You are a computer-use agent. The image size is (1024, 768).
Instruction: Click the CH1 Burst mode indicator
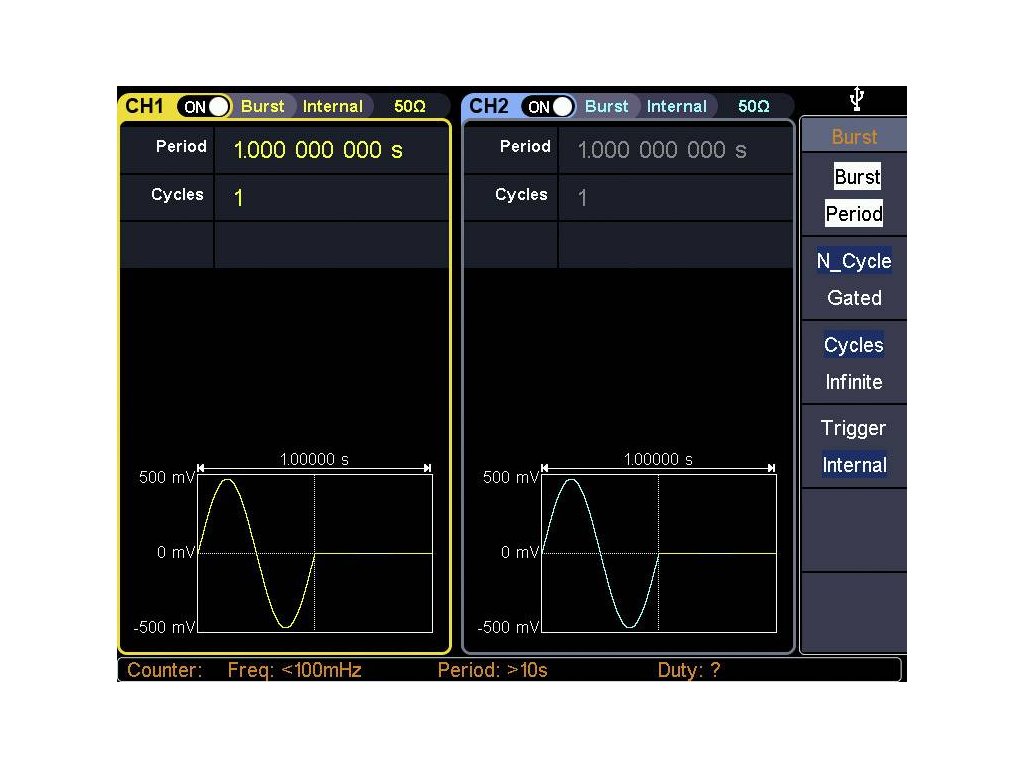coord(263,106)
